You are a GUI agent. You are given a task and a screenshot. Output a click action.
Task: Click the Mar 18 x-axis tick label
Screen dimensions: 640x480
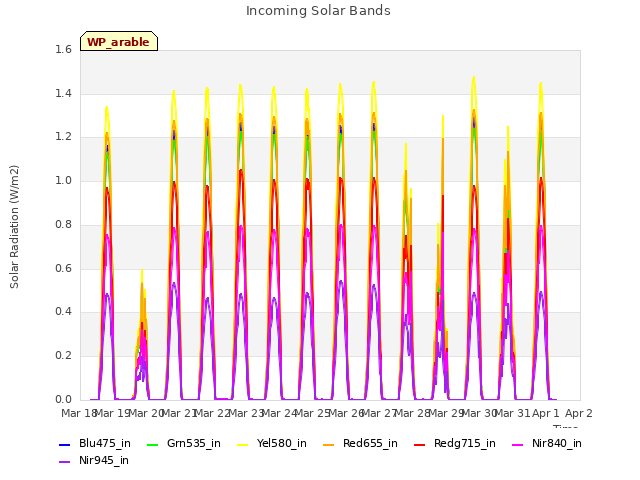(x=78, y=413)
